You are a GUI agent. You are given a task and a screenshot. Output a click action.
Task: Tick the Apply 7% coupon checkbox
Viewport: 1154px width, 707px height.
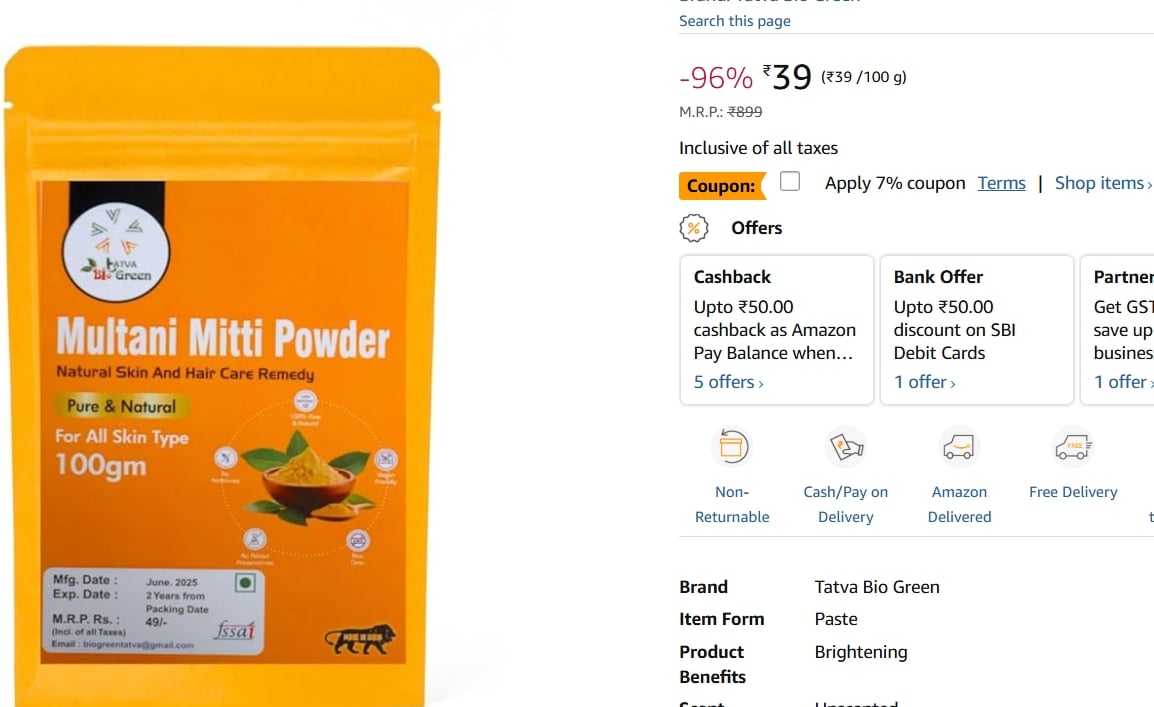point(790,181)
